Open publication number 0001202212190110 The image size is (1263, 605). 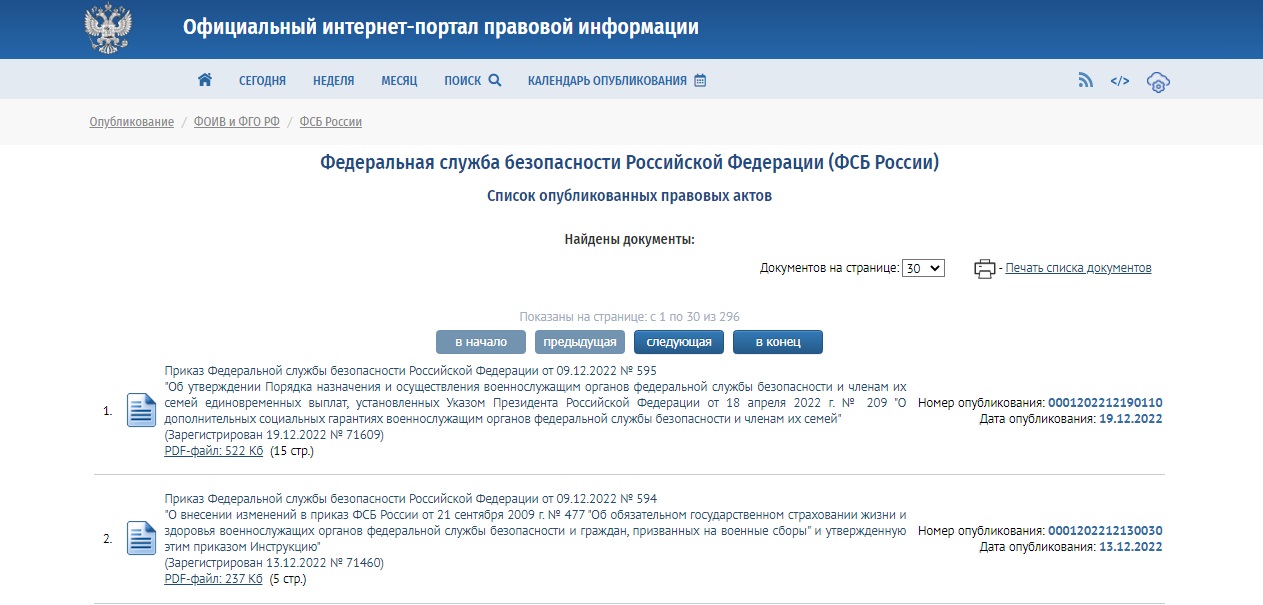(x=1105, y=403)
